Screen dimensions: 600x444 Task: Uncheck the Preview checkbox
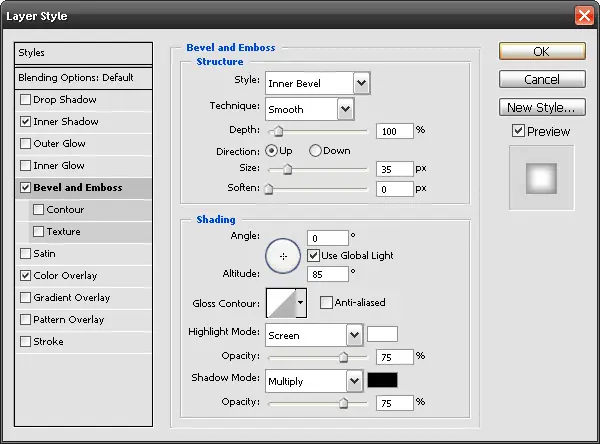pyautogui.click(x=518, y=131)
